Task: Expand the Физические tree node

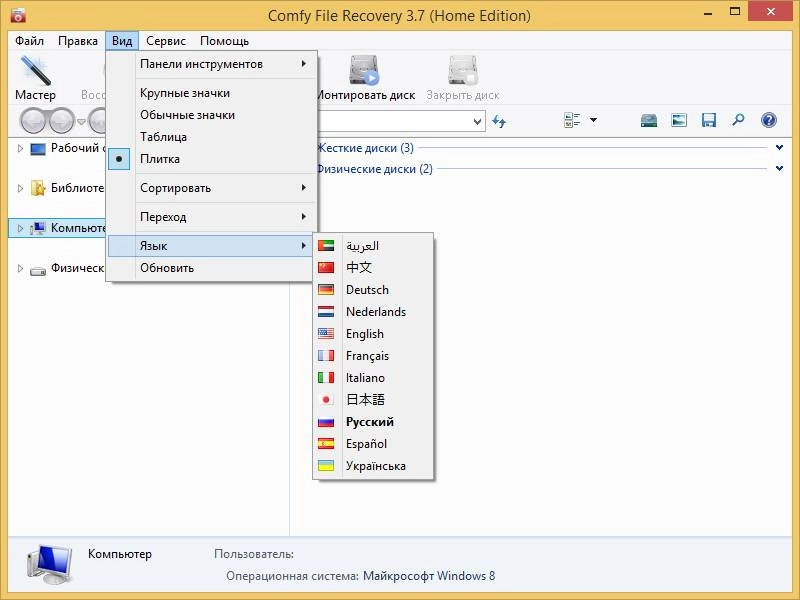Action: point(20,268)
